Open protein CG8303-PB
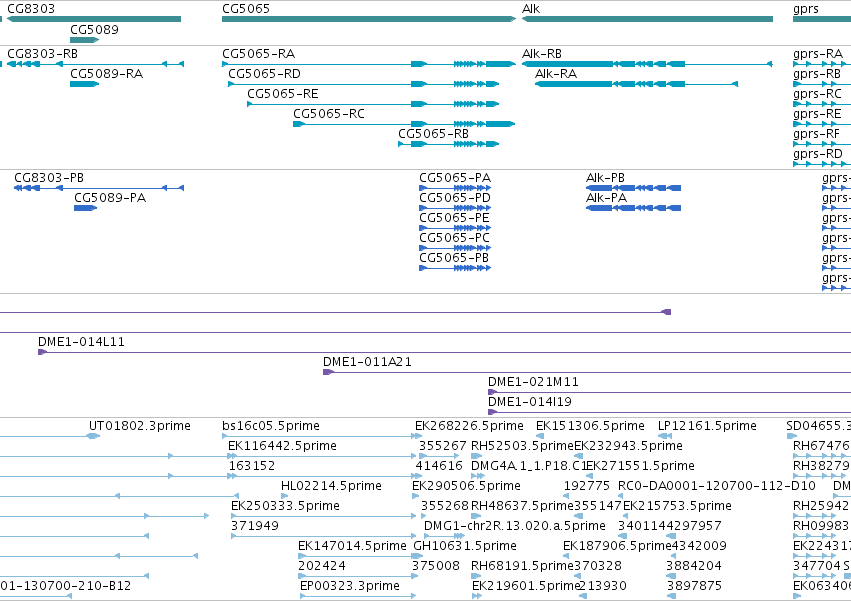 49,178
